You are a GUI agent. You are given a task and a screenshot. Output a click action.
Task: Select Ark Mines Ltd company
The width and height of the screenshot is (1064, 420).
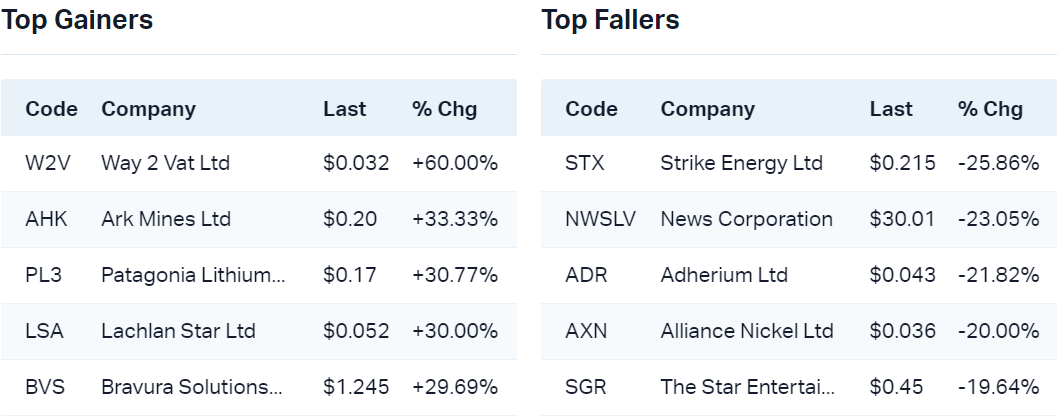165,218
